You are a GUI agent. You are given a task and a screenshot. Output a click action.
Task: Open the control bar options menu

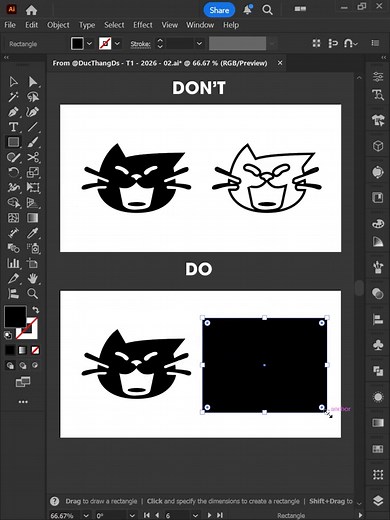[x=375, y=43]
